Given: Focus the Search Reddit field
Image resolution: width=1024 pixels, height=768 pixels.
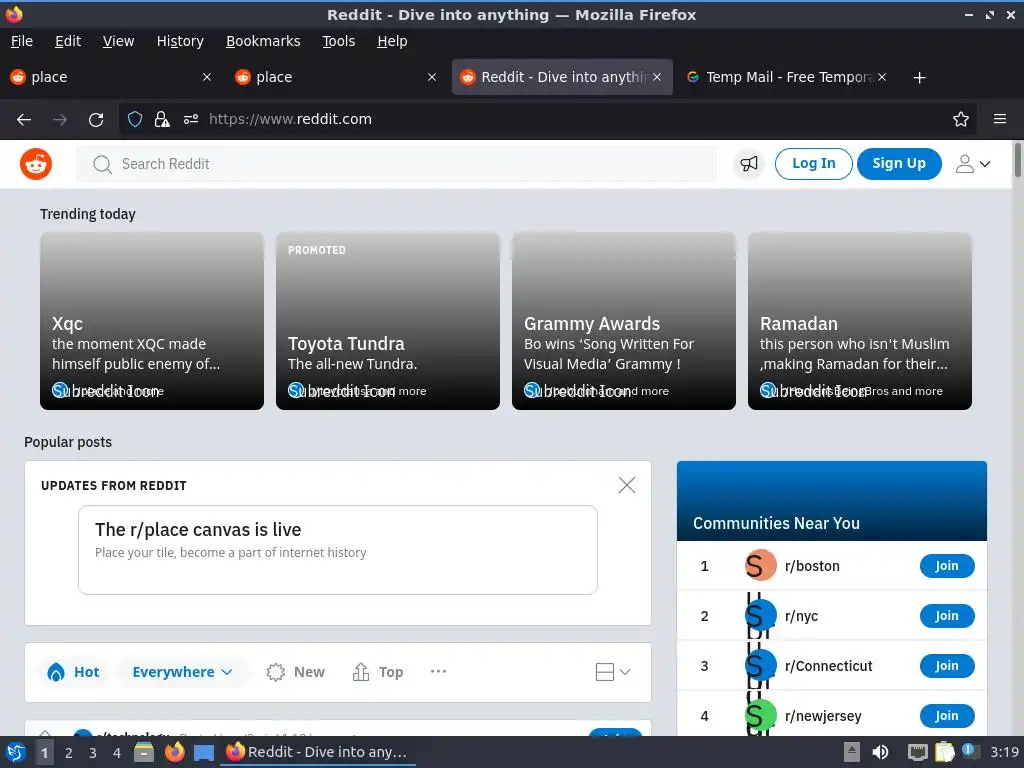Looking at the screenshot, I should (396, 164).
